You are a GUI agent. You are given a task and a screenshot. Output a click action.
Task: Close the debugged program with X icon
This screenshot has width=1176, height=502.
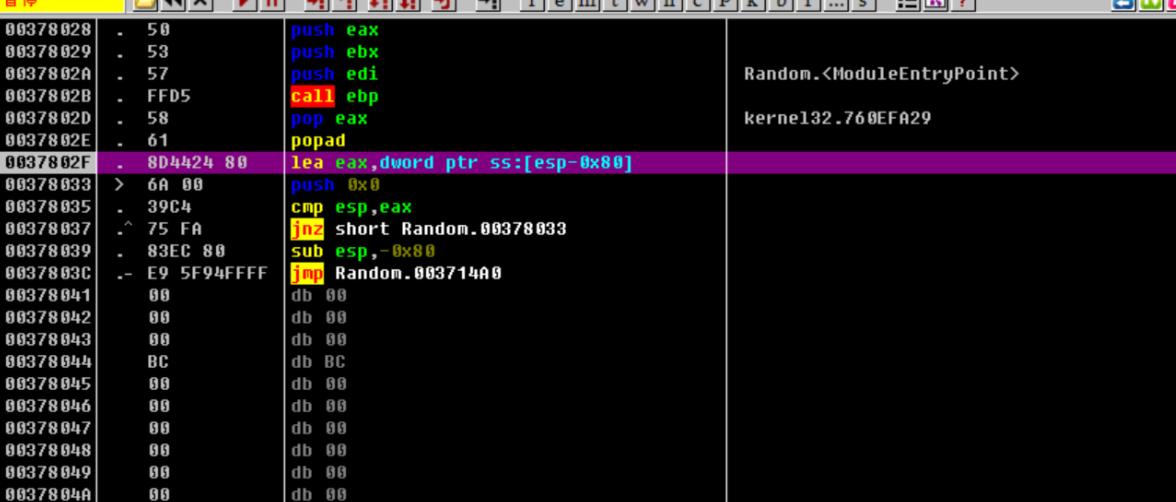(201, 3)
